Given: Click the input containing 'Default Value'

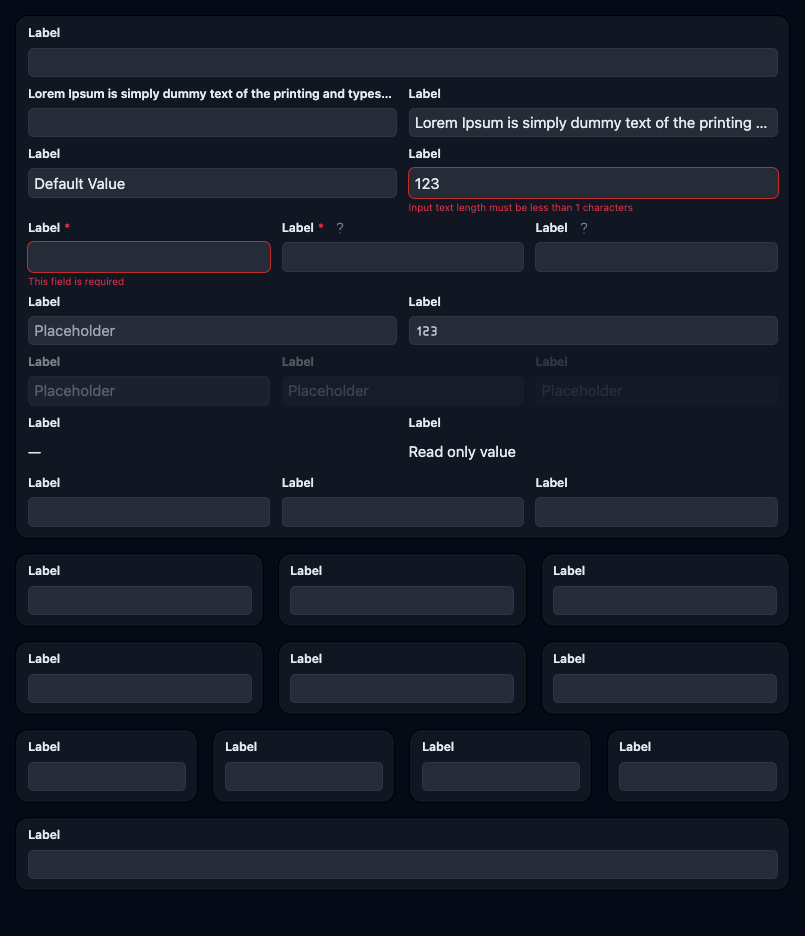Looking at the screenshot, I should click(x=212, y=183).
